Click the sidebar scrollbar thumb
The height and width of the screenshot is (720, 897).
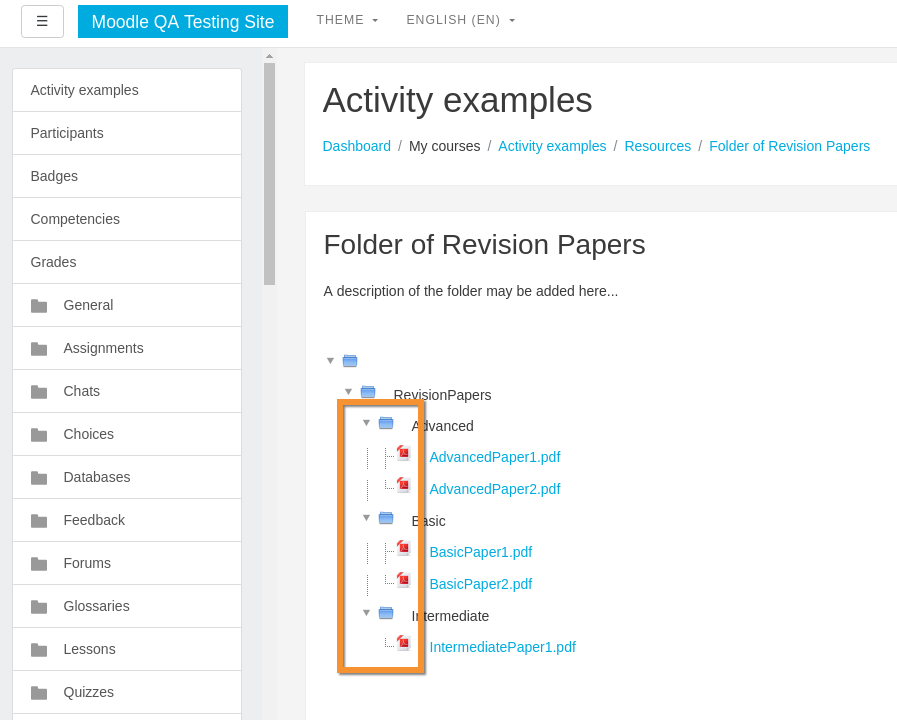pyautogui.click(x=269, y=174)
